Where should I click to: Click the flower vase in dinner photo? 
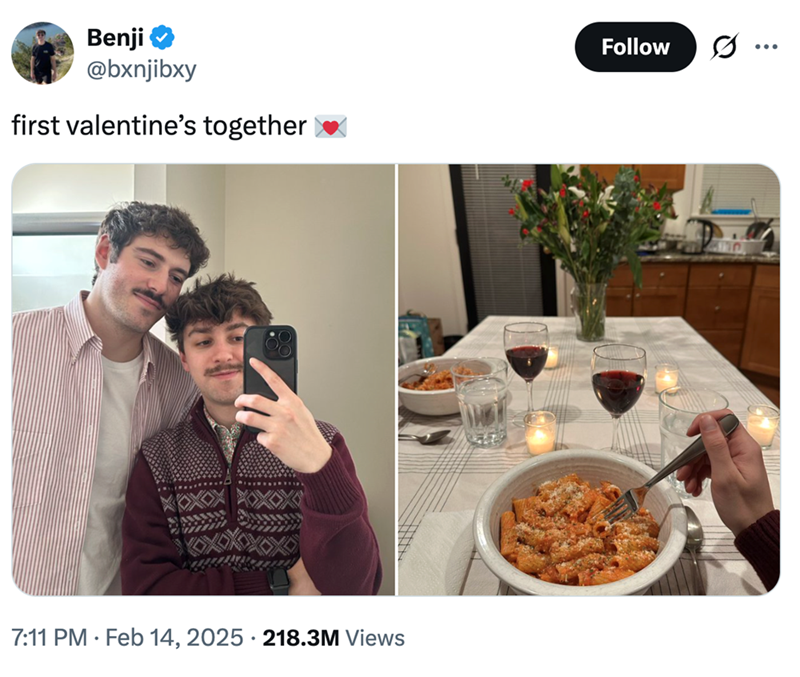pos(588,300)
